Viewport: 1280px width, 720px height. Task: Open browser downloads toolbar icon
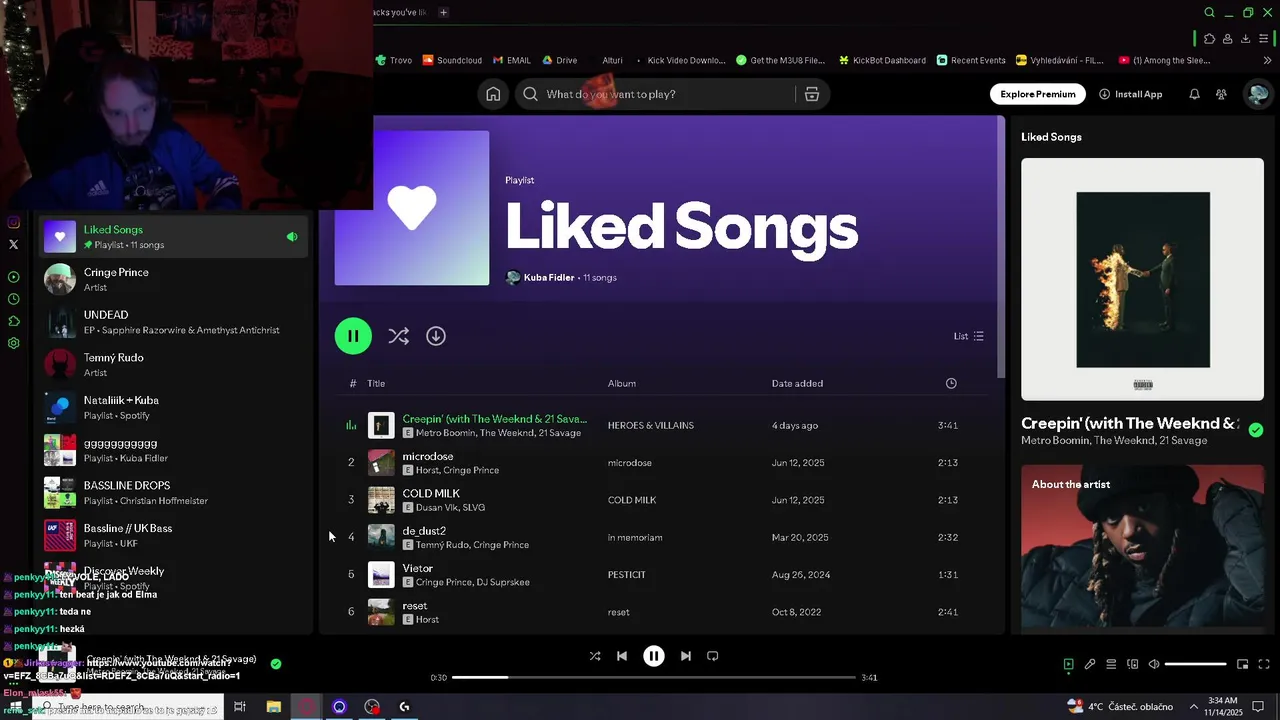coord(1245,39)
